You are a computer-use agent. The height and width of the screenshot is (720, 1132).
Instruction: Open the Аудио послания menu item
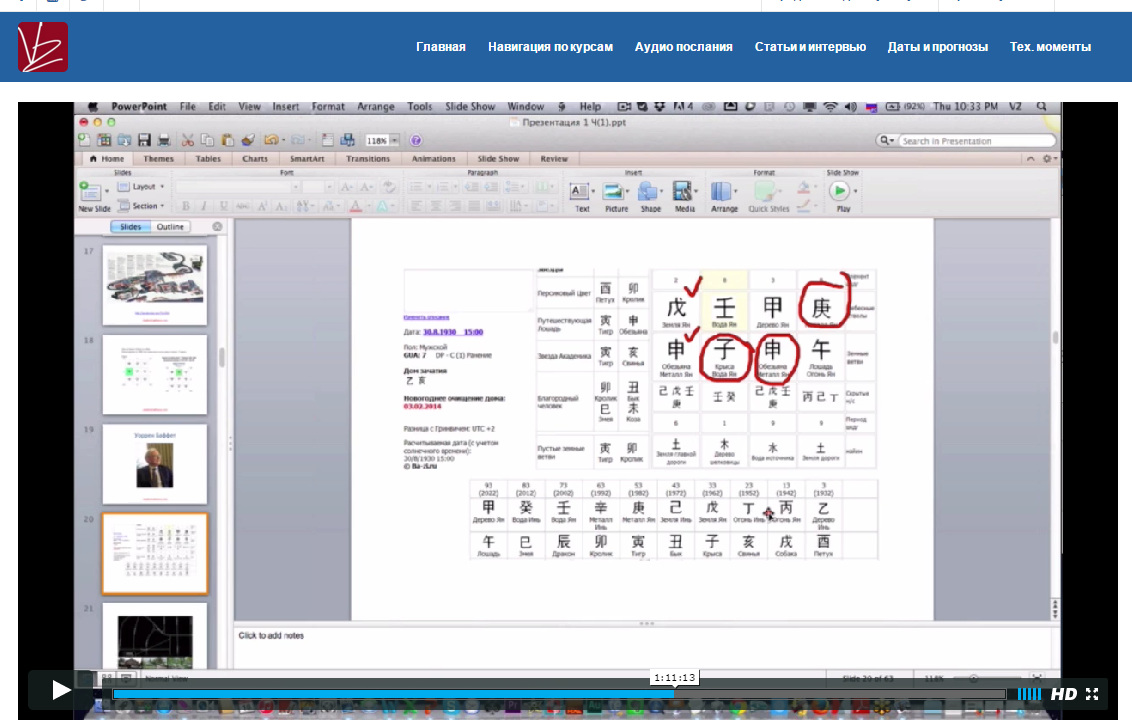[x=683, y=47]
